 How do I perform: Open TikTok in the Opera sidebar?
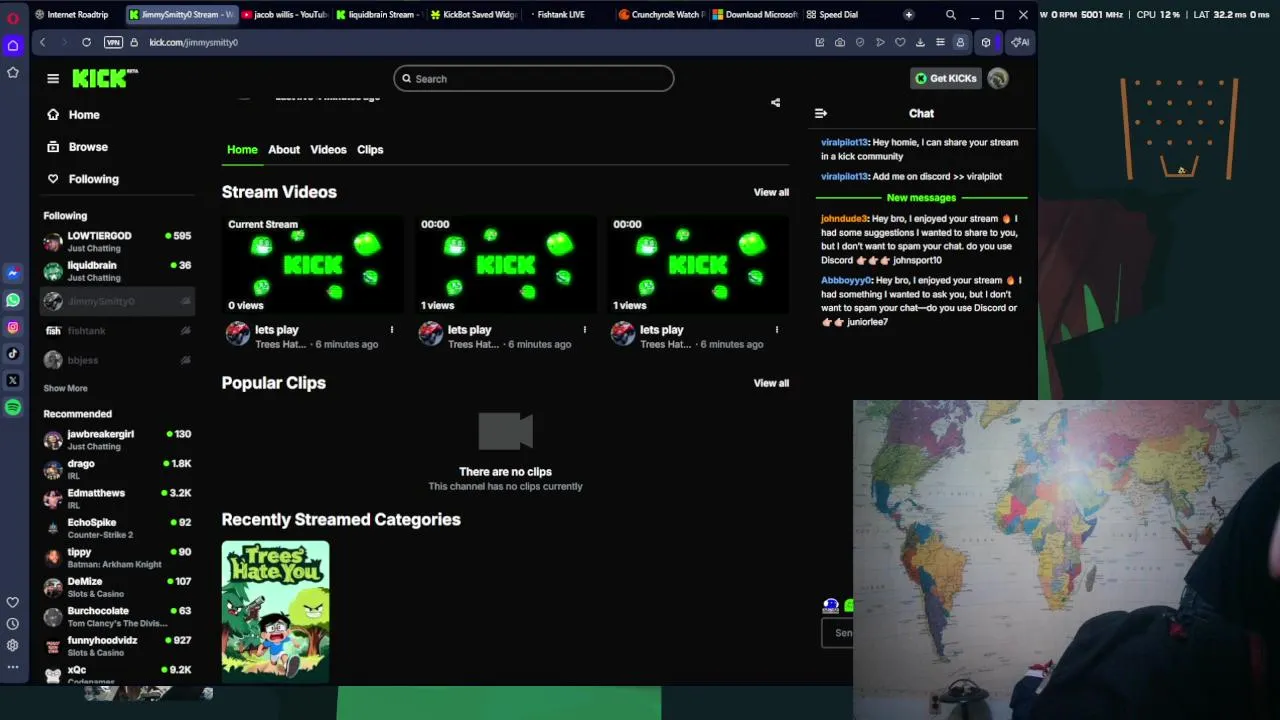pos(13,353)
